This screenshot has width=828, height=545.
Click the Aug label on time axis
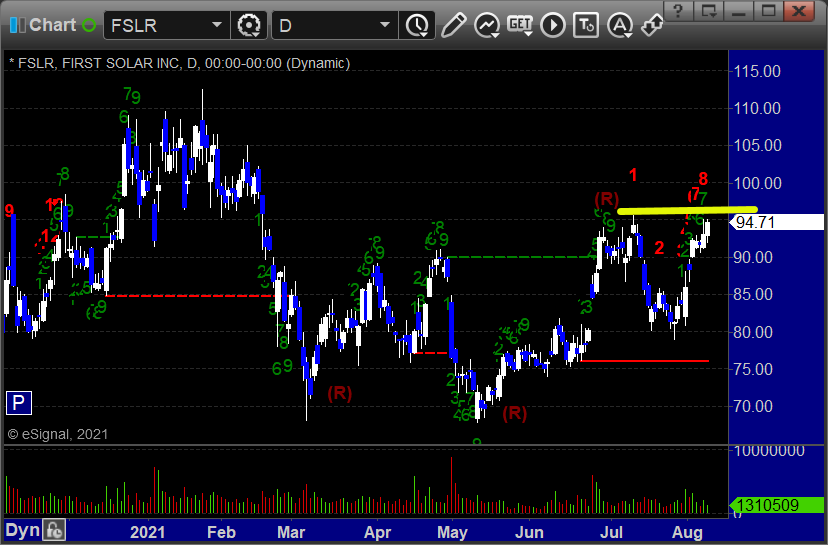point(687,532)
